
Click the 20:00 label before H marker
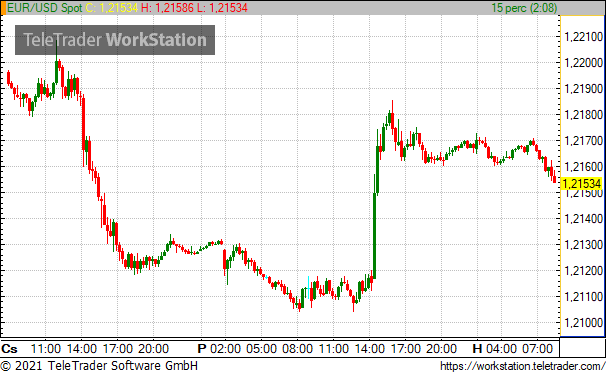coord(441,349)
